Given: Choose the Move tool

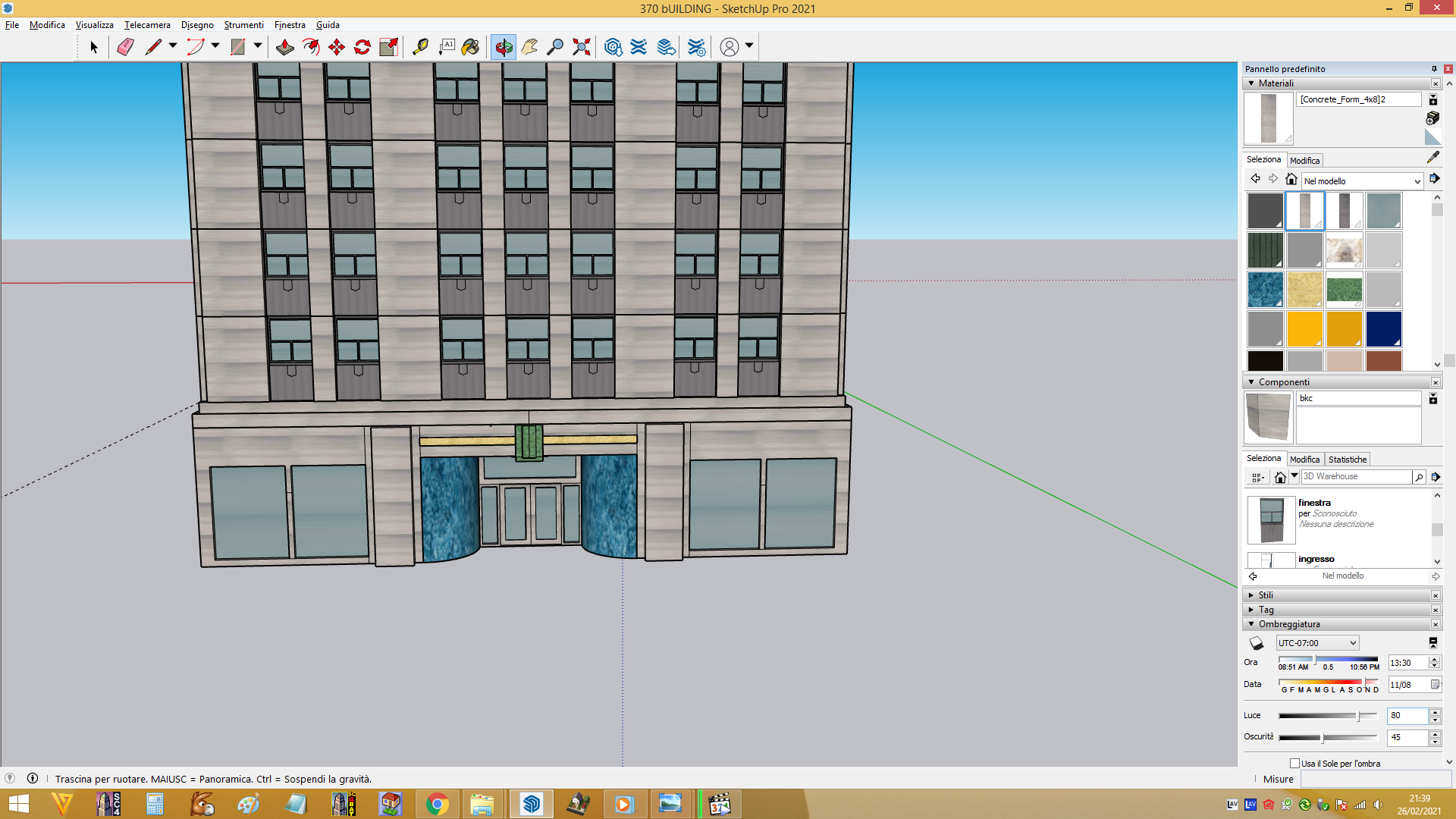Looking at the screenshot, I should tap(337, 47).
